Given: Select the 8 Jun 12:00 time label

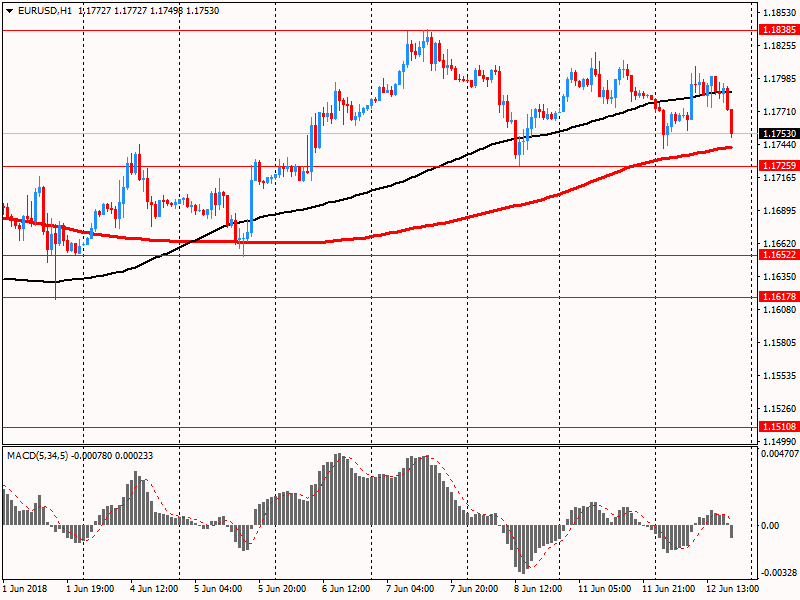Looking at the screenshot, I should click(538, 589).
